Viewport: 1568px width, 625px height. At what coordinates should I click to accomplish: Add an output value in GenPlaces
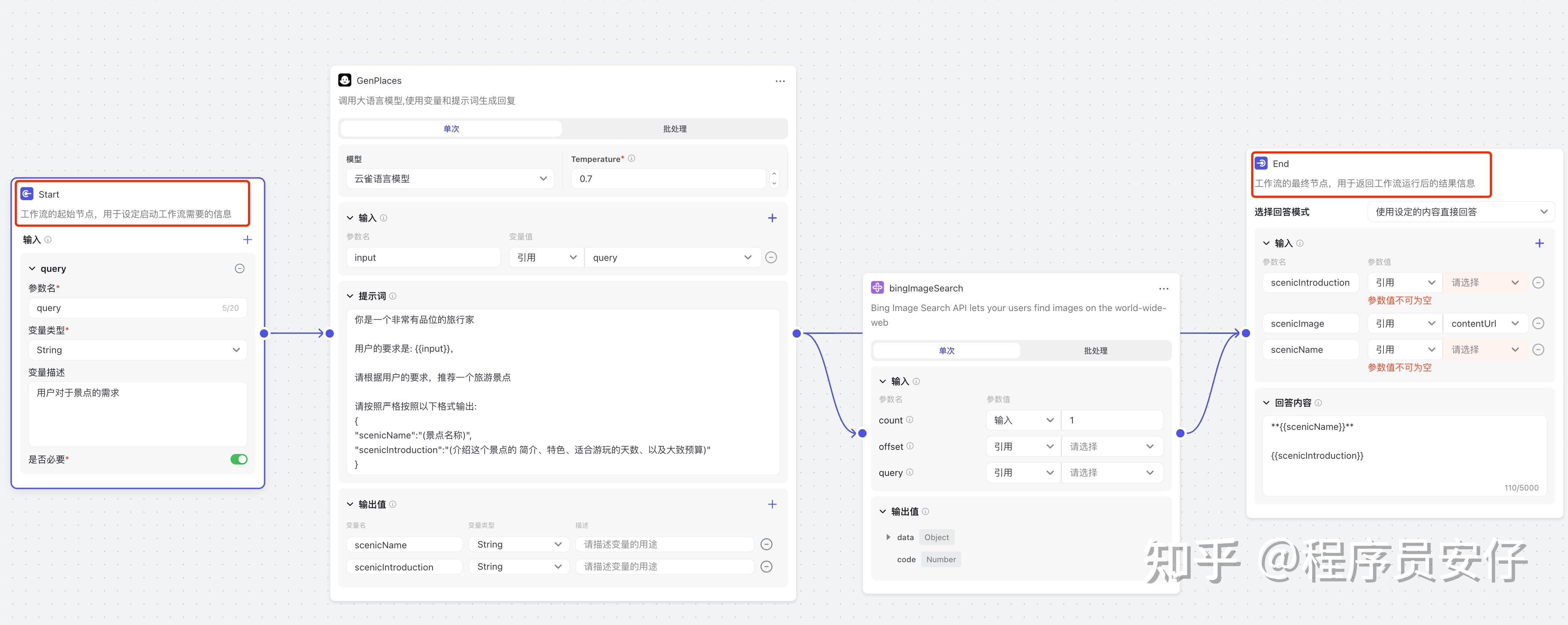point(772,504)
